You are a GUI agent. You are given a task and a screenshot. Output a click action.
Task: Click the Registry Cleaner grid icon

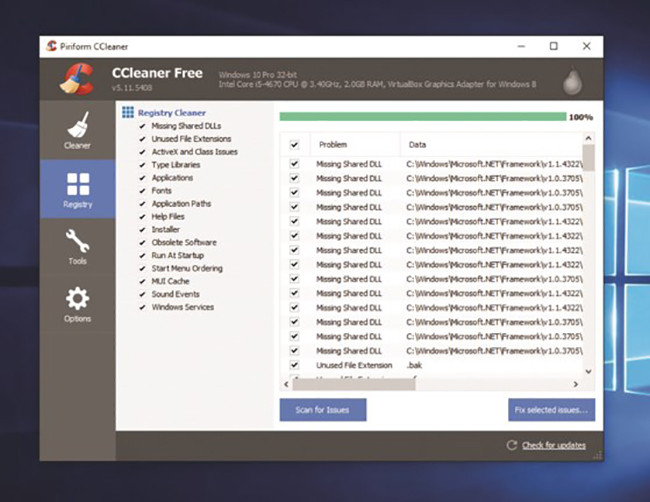(x=127, y=113)
